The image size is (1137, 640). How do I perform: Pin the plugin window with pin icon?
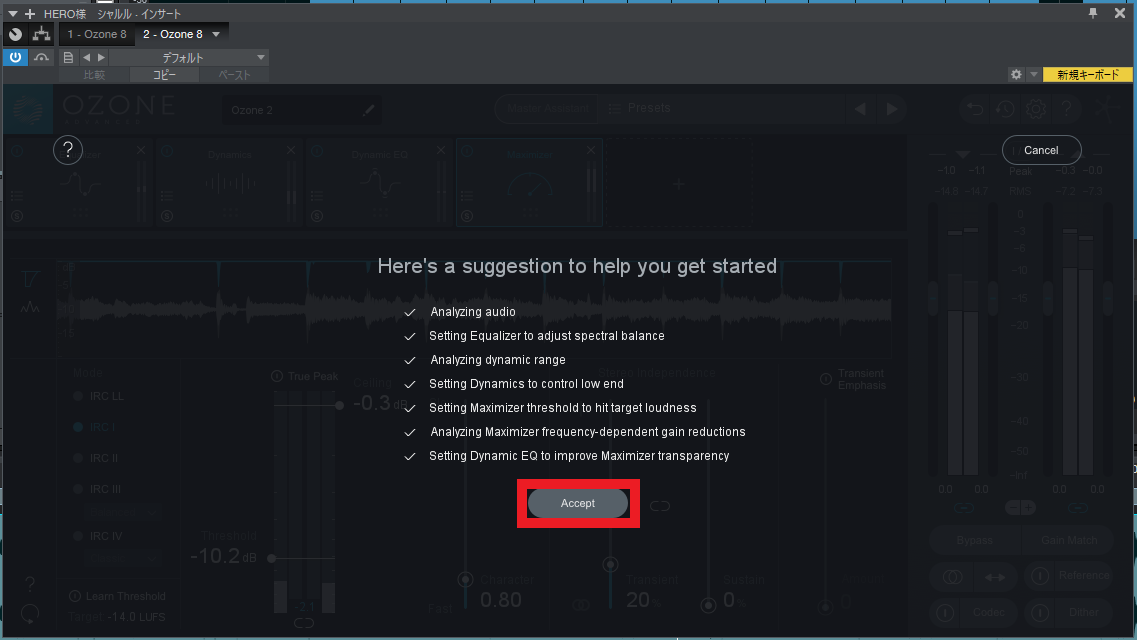1093,13
